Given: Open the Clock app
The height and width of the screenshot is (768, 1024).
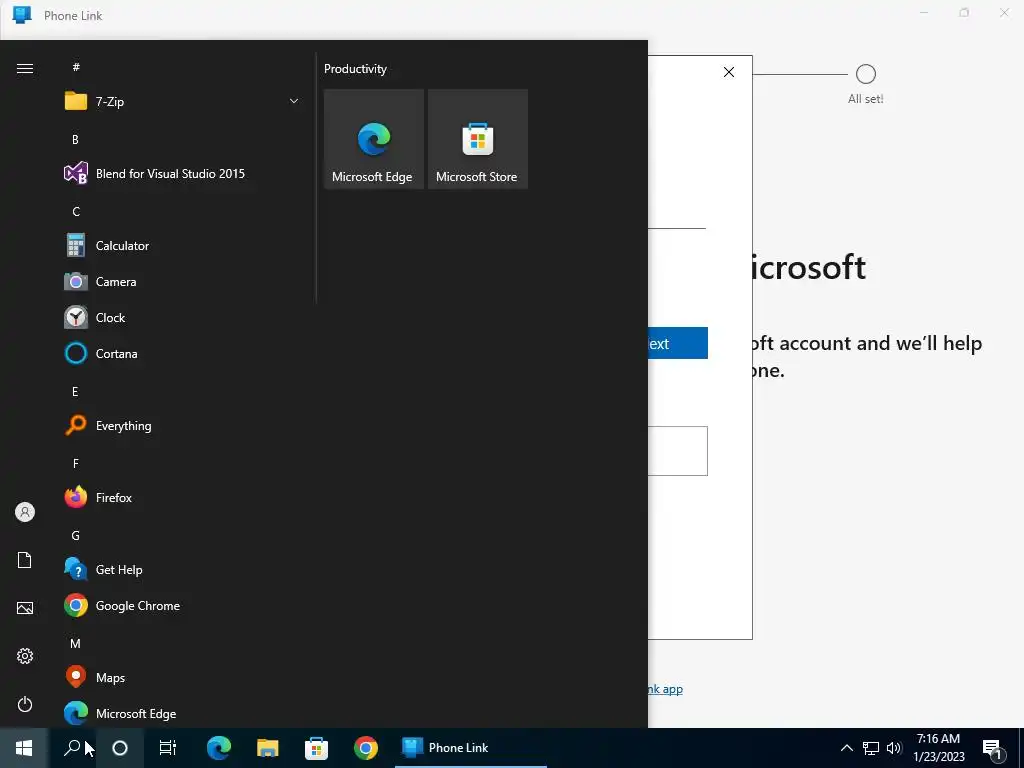Looking at the screenshot, I should point(182,317).
